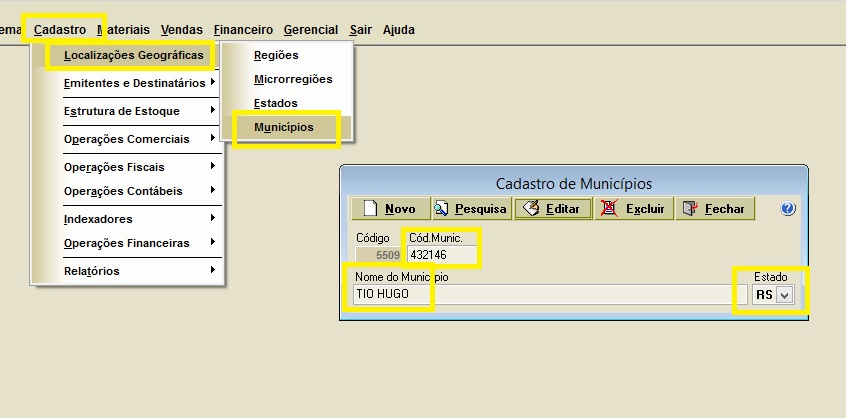Image resolution: width=846 pixels, height=418 pixels.
Task: Expand Operações Comerciais submenu
Action: [x=127, y=139]
